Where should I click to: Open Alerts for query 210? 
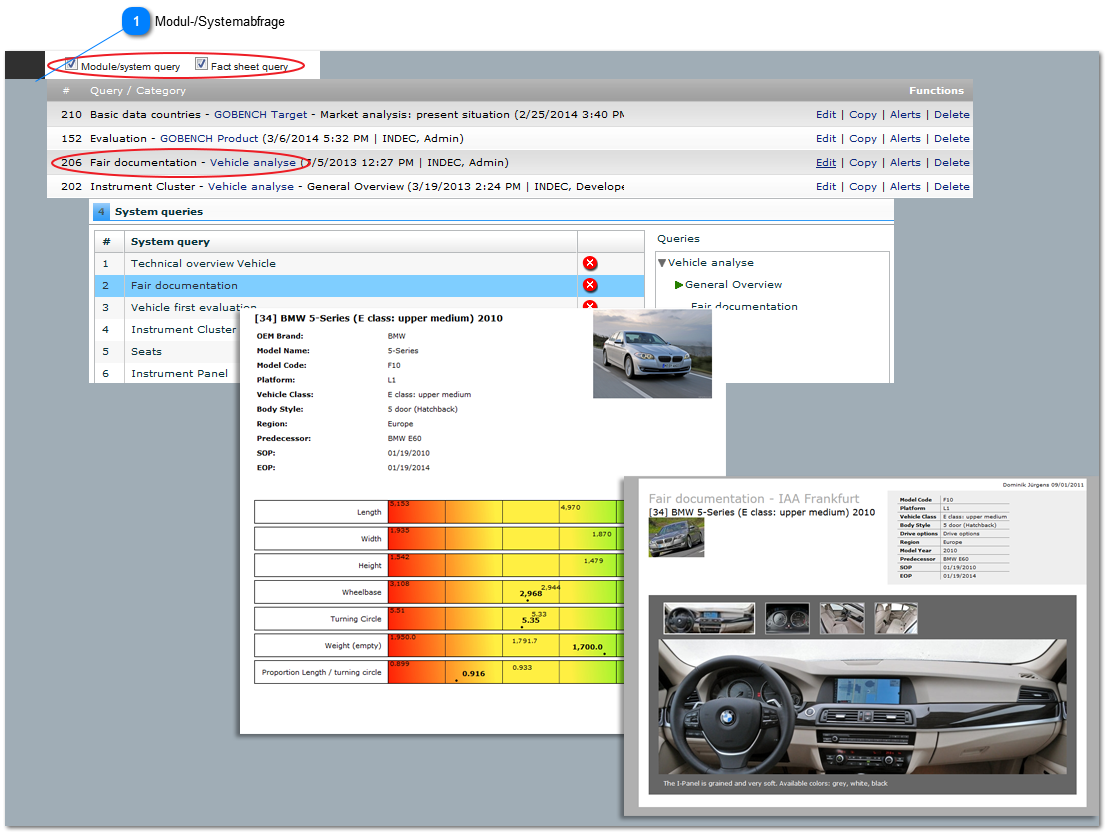tap(905, 114)
